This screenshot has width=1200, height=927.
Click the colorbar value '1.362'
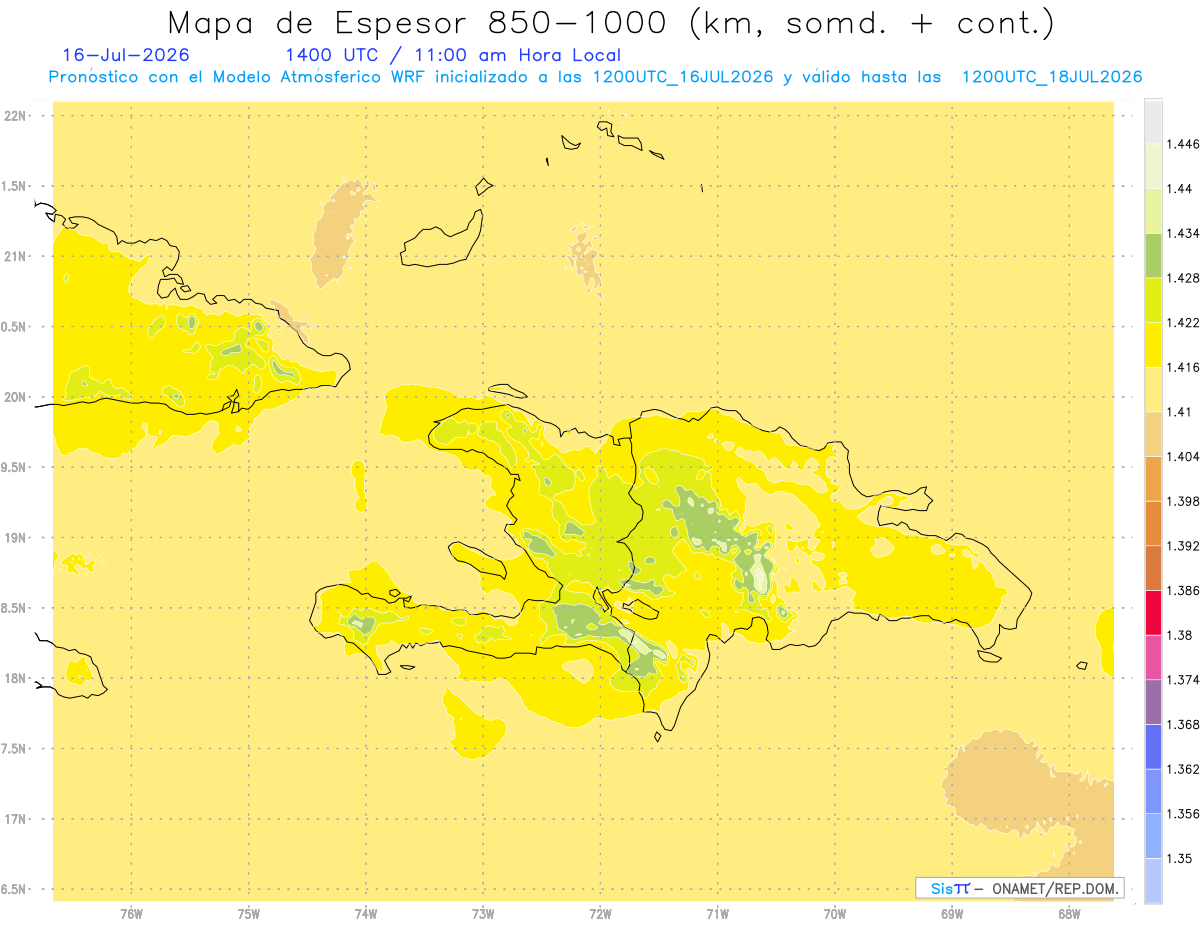click(1182, 769)
